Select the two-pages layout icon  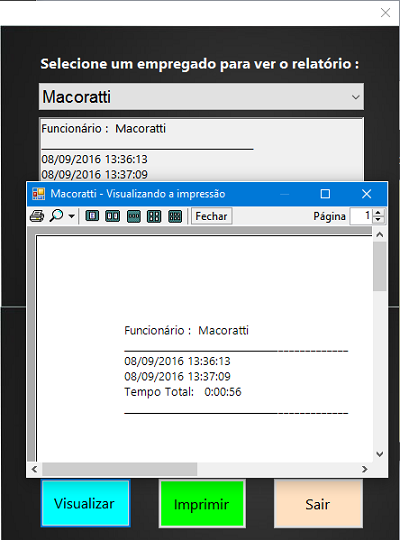click(x=113, y=216)
